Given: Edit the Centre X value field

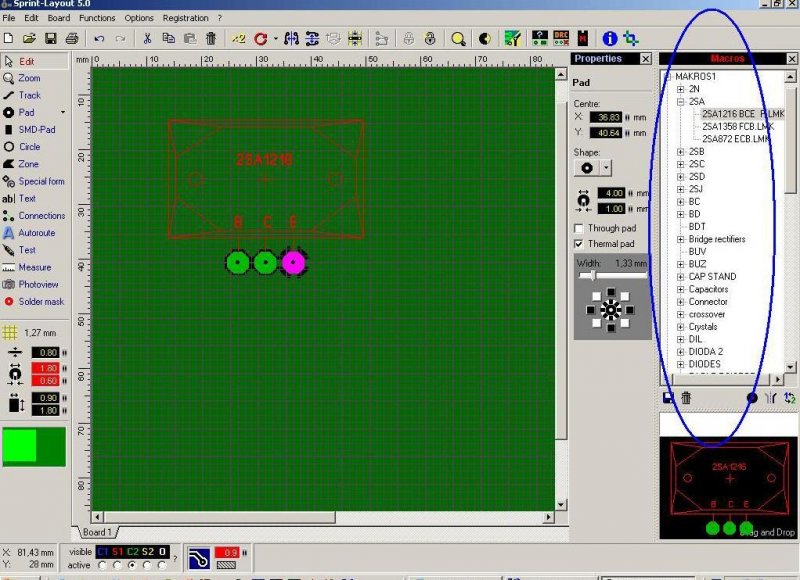Looking at the screenshot, I should tap(606, 117).
